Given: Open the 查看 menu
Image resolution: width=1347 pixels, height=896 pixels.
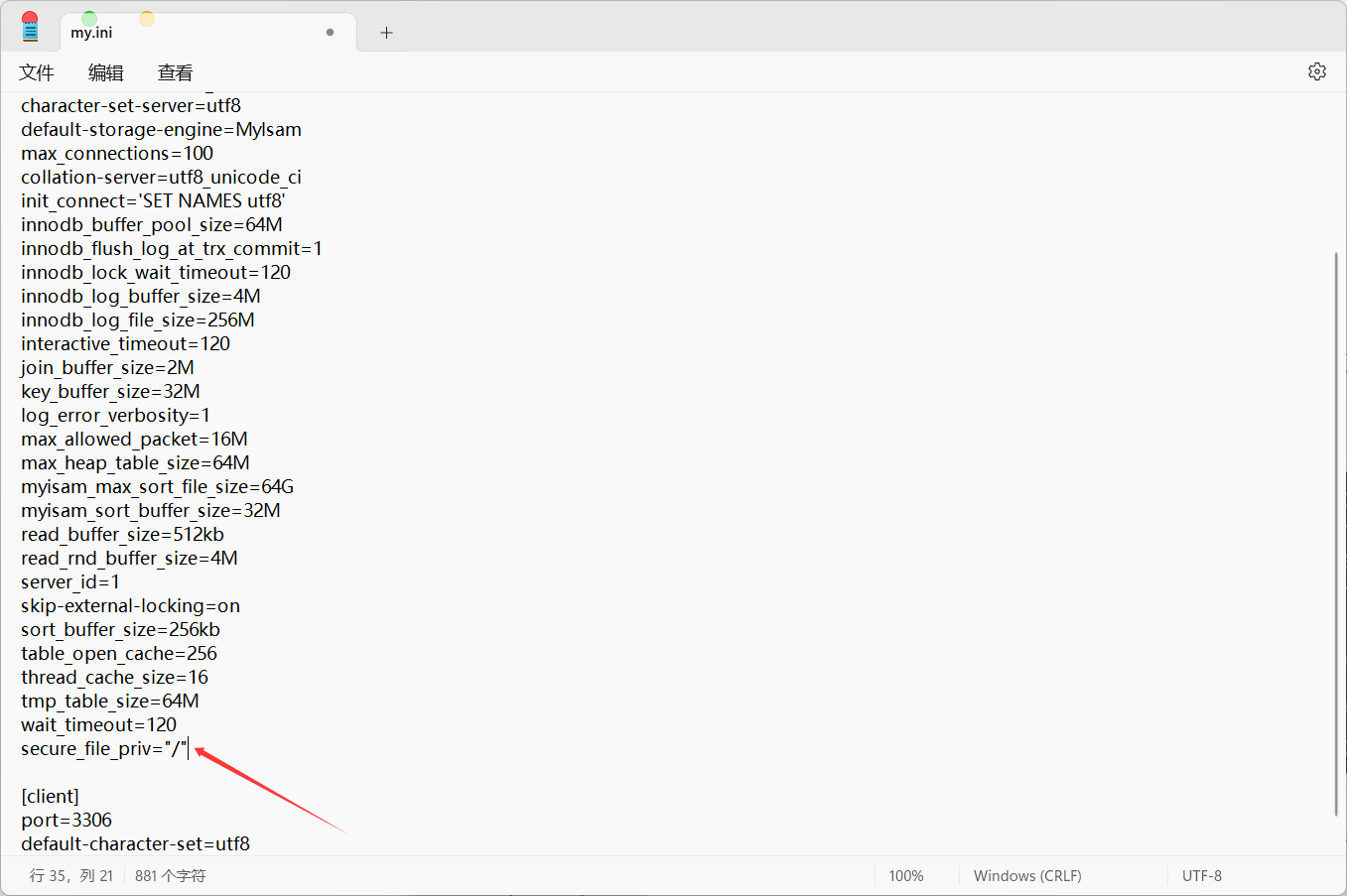Looking at the screenshot, I should coord(176,72).
